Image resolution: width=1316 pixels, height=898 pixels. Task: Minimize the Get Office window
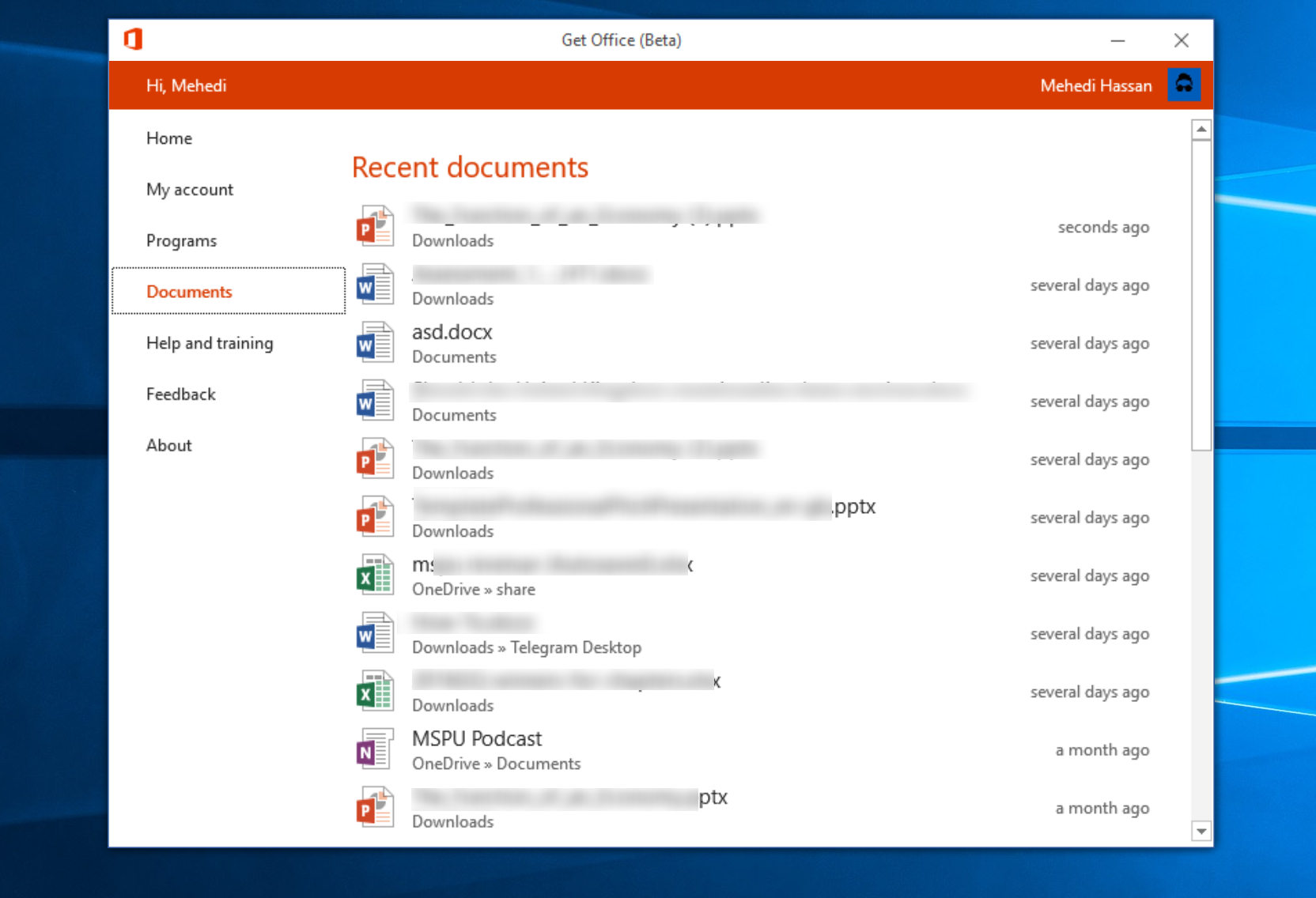[1117, 40]
